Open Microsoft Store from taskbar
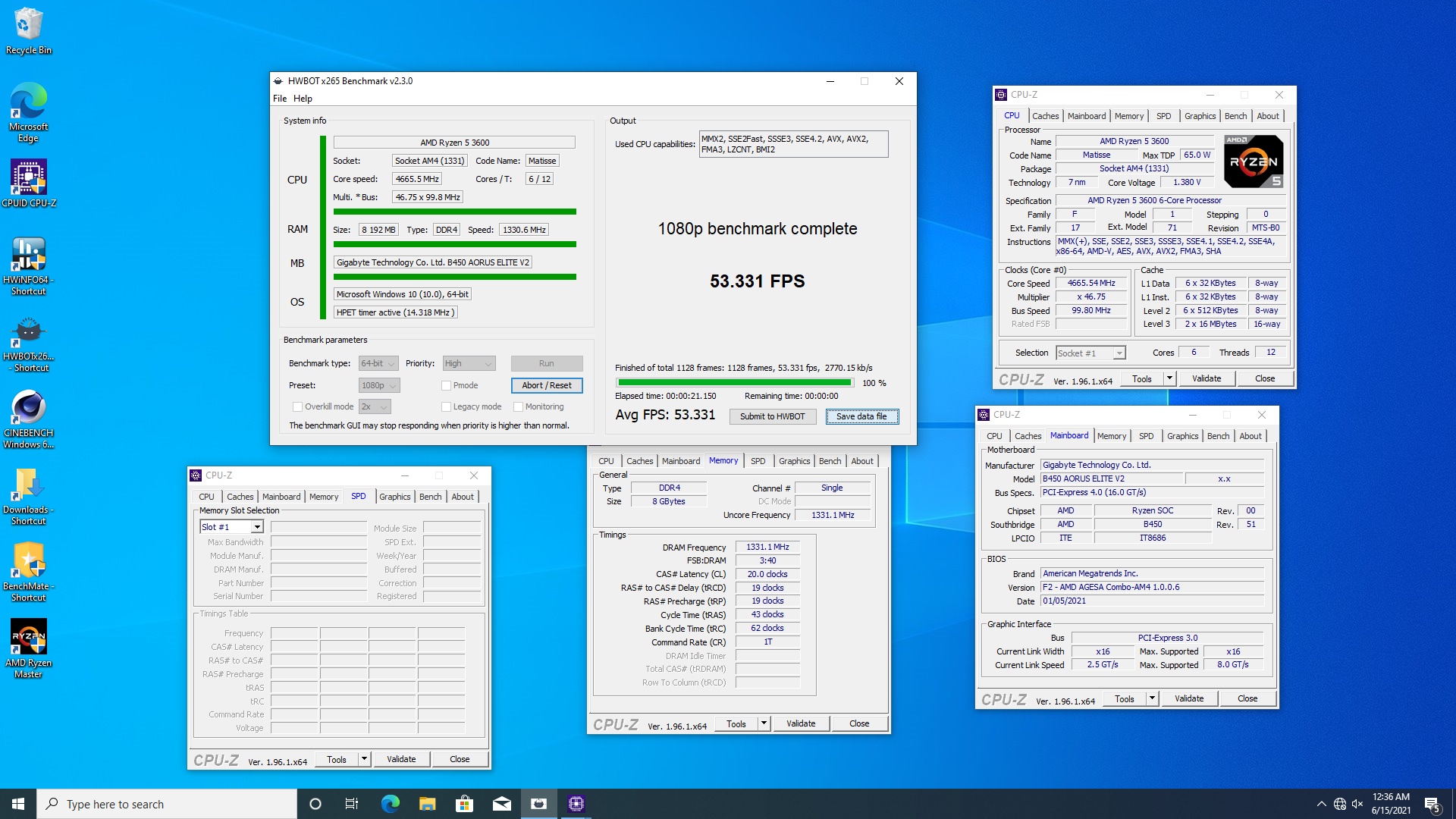 click(x=464, y=804)
